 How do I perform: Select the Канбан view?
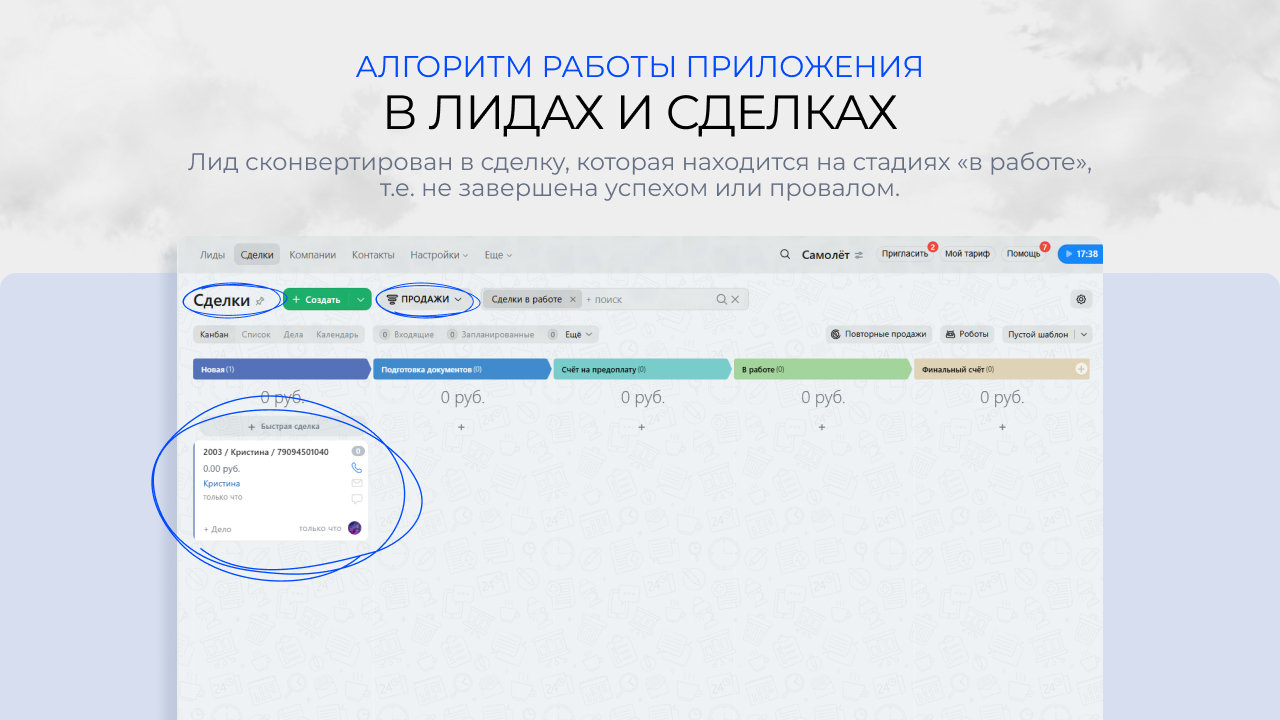214,334
